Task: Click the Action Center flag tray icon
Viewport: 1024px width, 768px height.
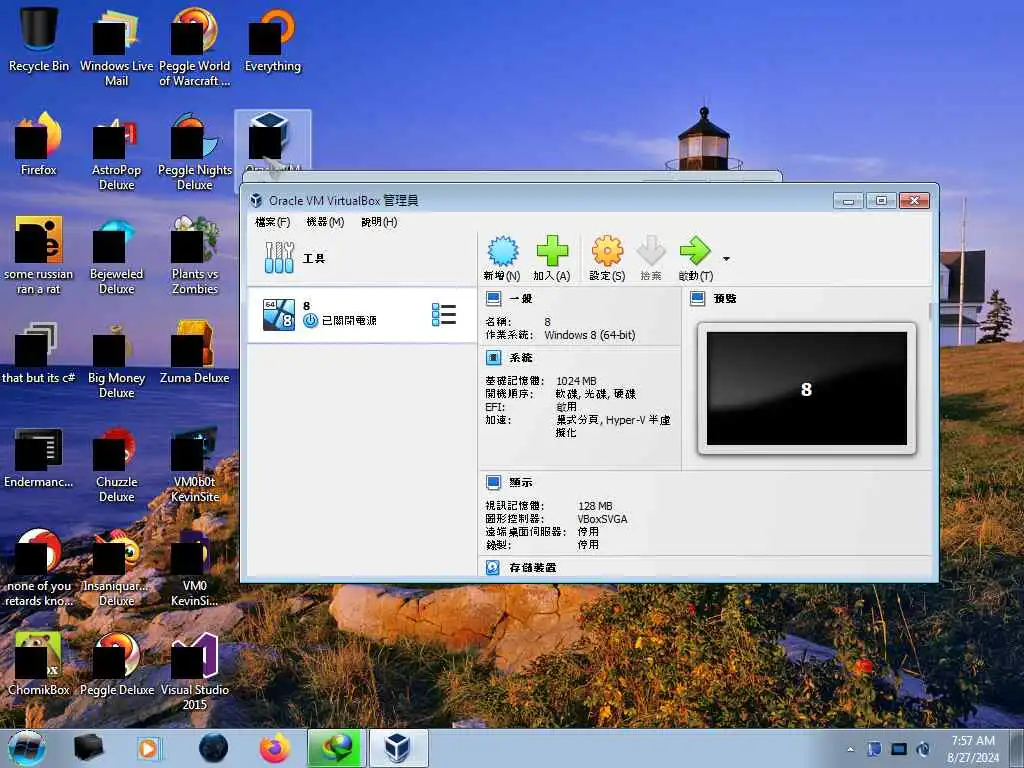Action: [x=874, y=749]
